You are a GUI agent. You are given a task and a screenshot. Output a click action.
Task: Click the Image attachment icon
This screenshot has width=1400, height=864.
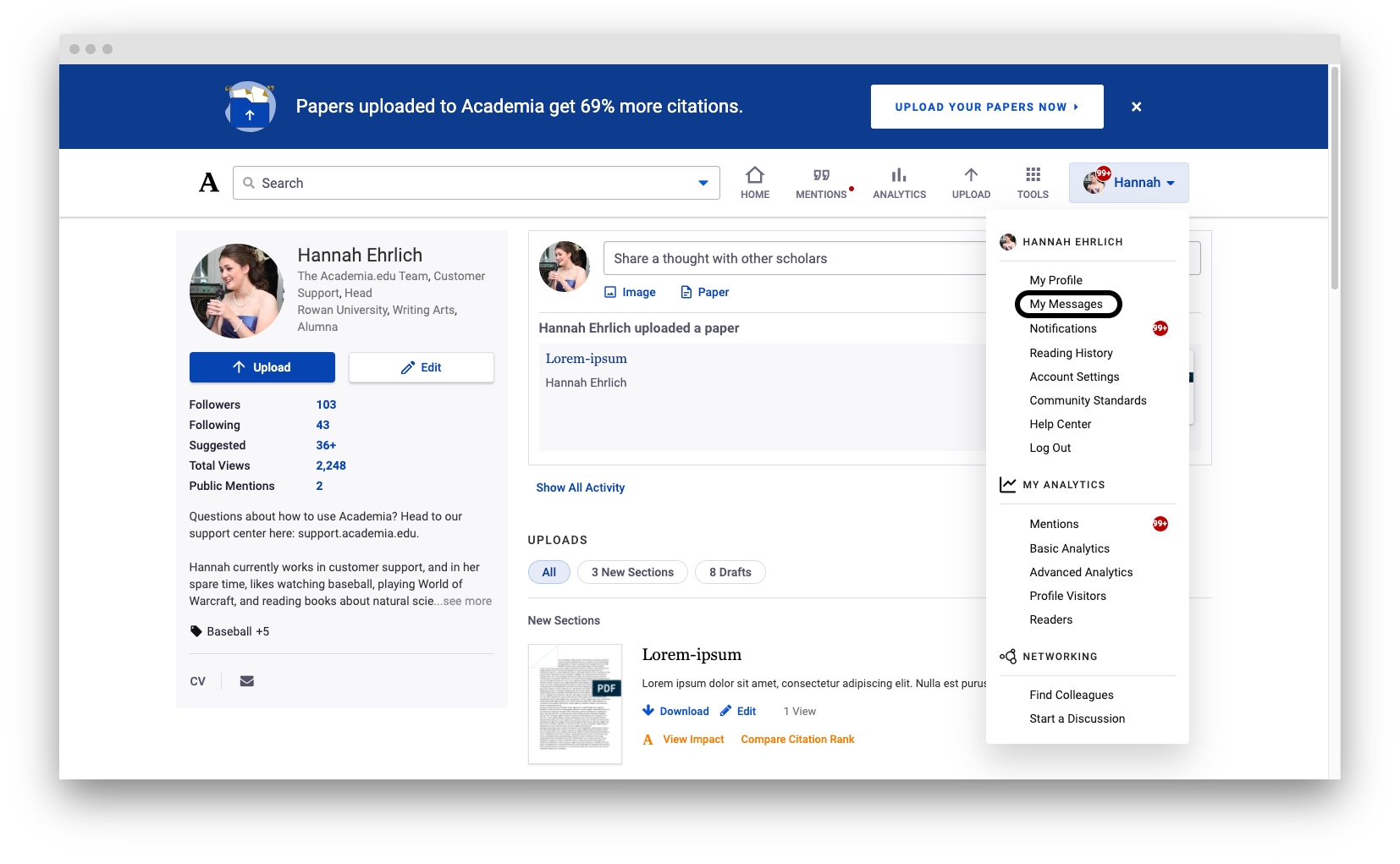pos(610,292)
